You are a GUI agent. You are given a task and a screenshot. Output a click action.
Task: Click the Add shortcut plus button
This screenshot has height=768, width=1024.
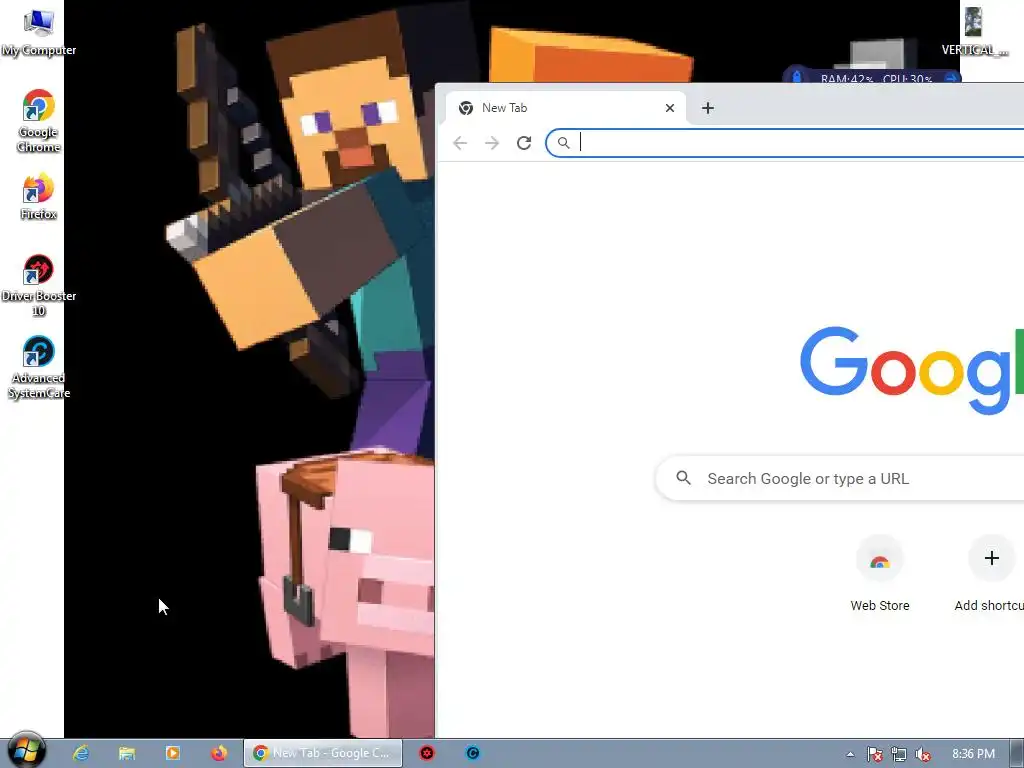[991, 558]
